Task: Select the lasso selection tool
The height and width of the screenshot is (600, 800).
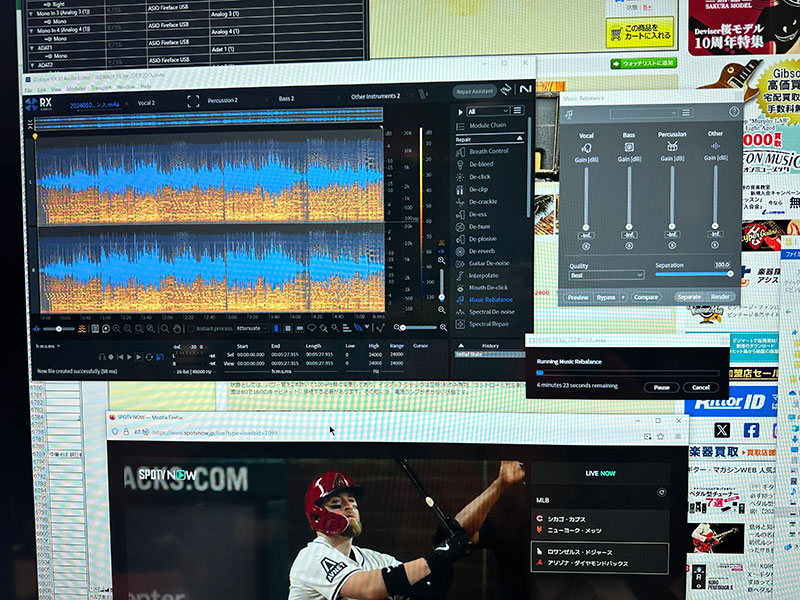Action: pos(311,328)
